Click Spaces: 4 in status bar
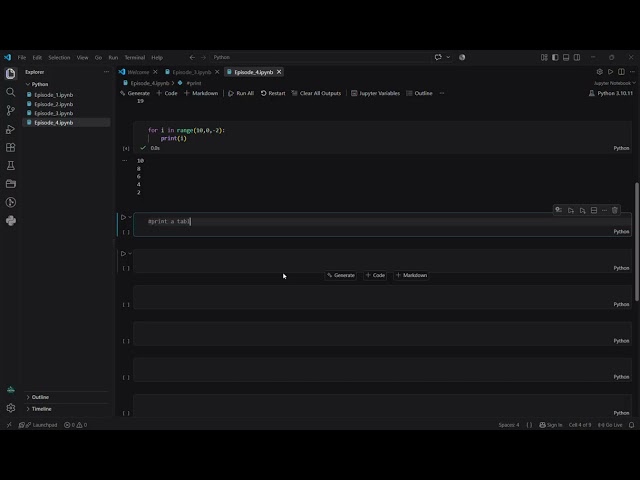This screenshot has width=640, height=480. tap(509, 425)
